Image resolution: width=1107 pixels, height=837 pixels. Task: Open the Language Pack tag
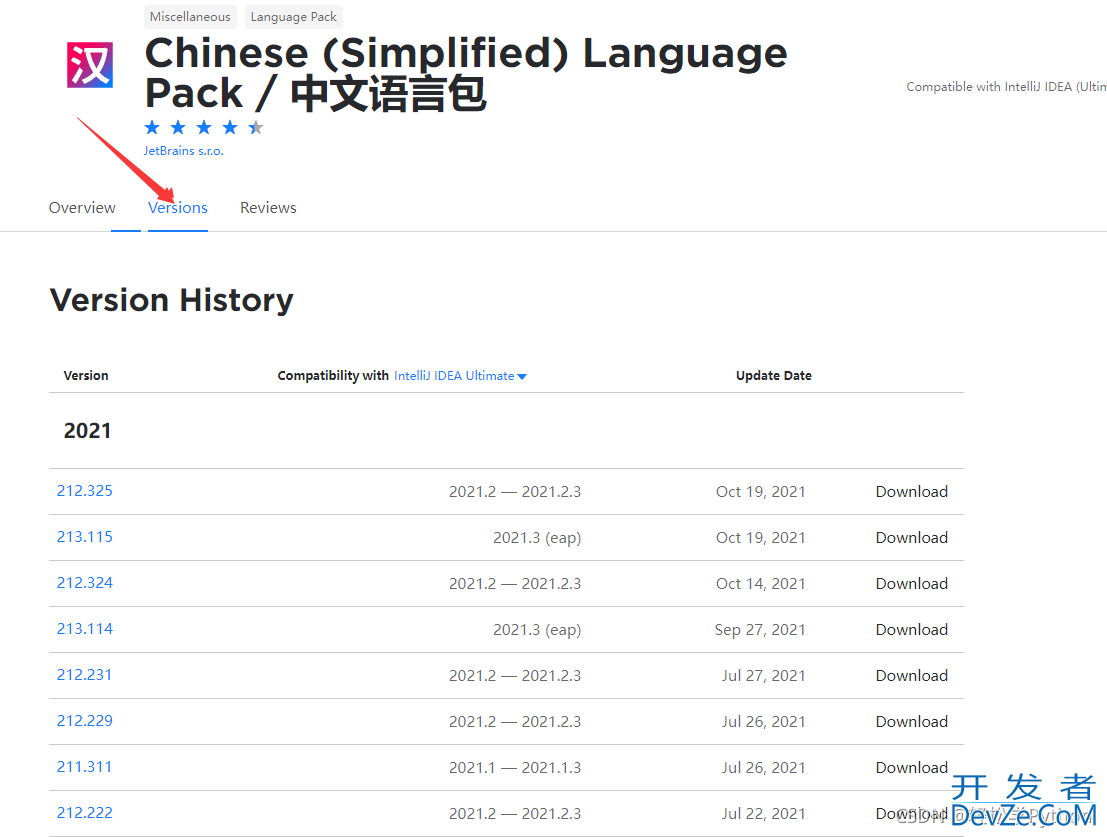click(294, 16)
